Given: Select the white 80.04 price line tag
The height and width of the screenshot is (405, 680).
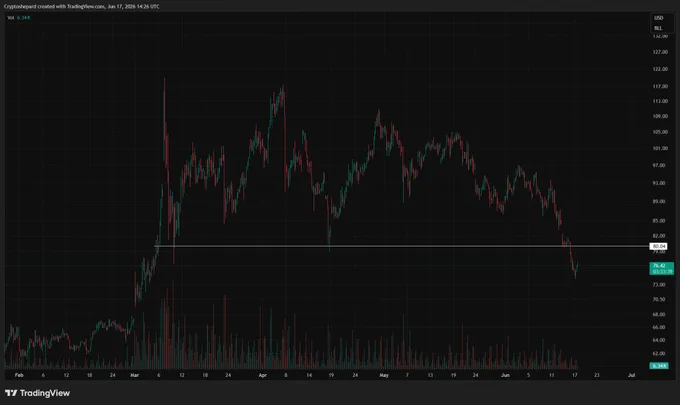Looking at the screenshot, I should coord(658,246).
